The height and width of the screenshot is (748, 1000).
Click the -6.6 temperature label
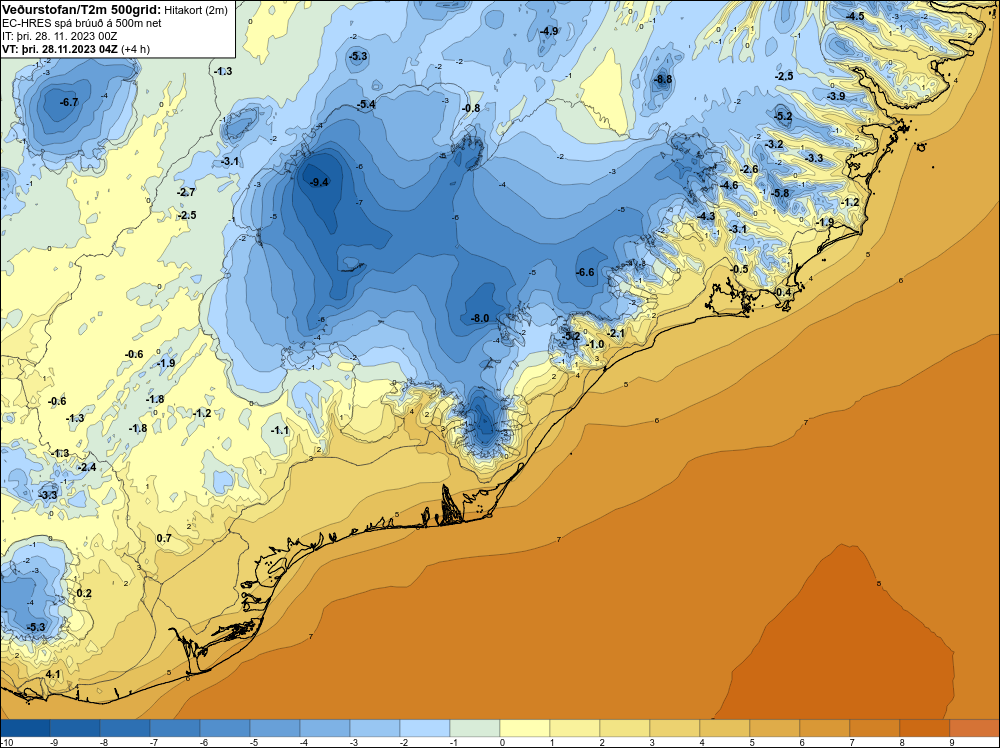pos(585,272)
